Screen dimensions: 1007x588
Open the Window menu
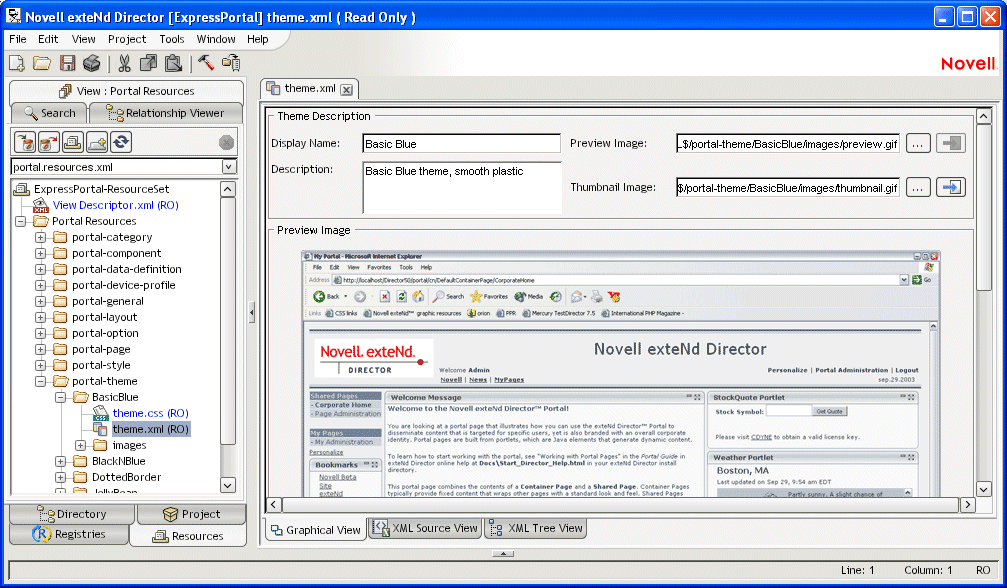tap(216, 39)
